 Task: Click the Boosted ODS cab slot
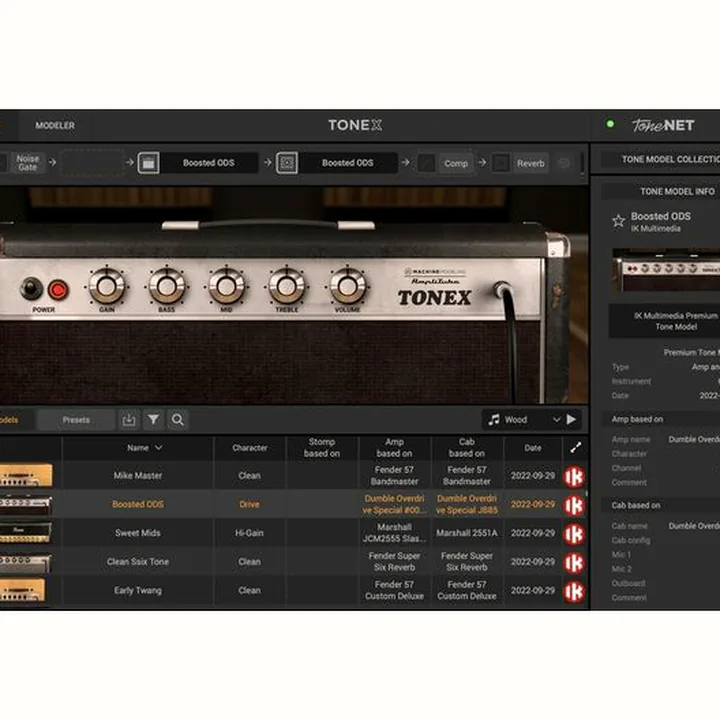tap(348, 163)
